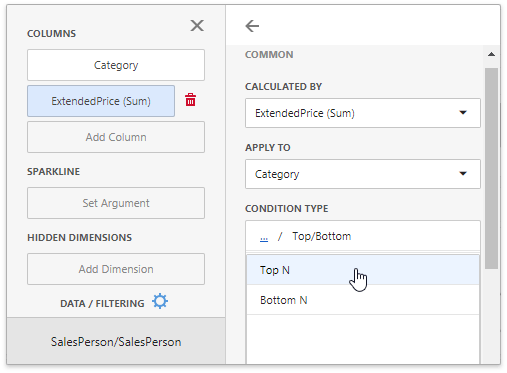Click the vertical scrollbar thumb
This screenshot has height=373, width=507.
(491, 168)
